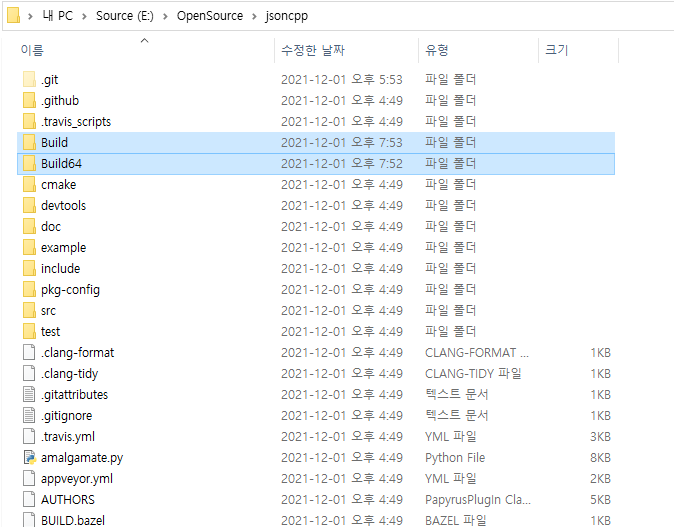Click the .travis.yml file icon
The height and width of the screenshot is (527, 674).
[x=29, y=436]
